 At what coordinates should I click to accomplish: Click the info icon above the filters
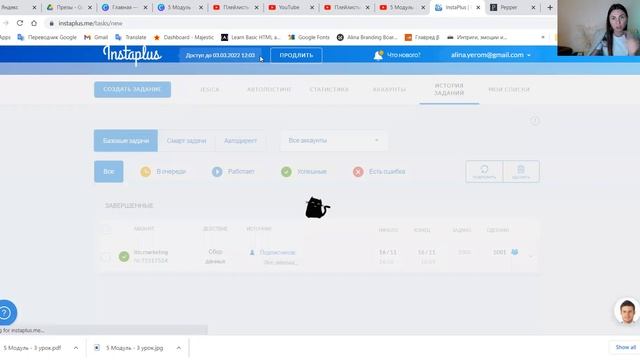pyautogui.click(x=535, y=121)
